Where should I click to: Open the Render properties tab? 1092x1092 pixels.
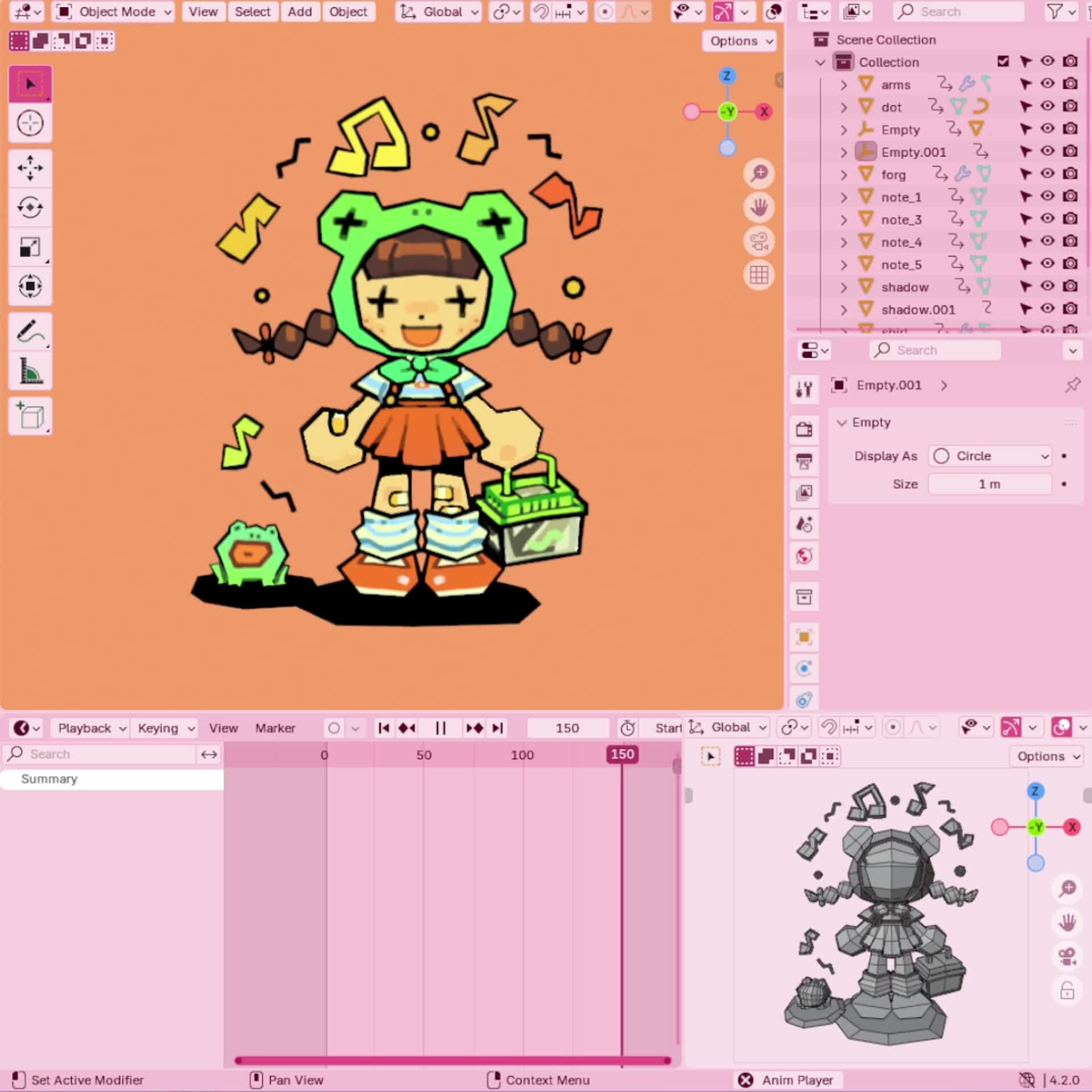pyautogui.click(x=804, y=429)
